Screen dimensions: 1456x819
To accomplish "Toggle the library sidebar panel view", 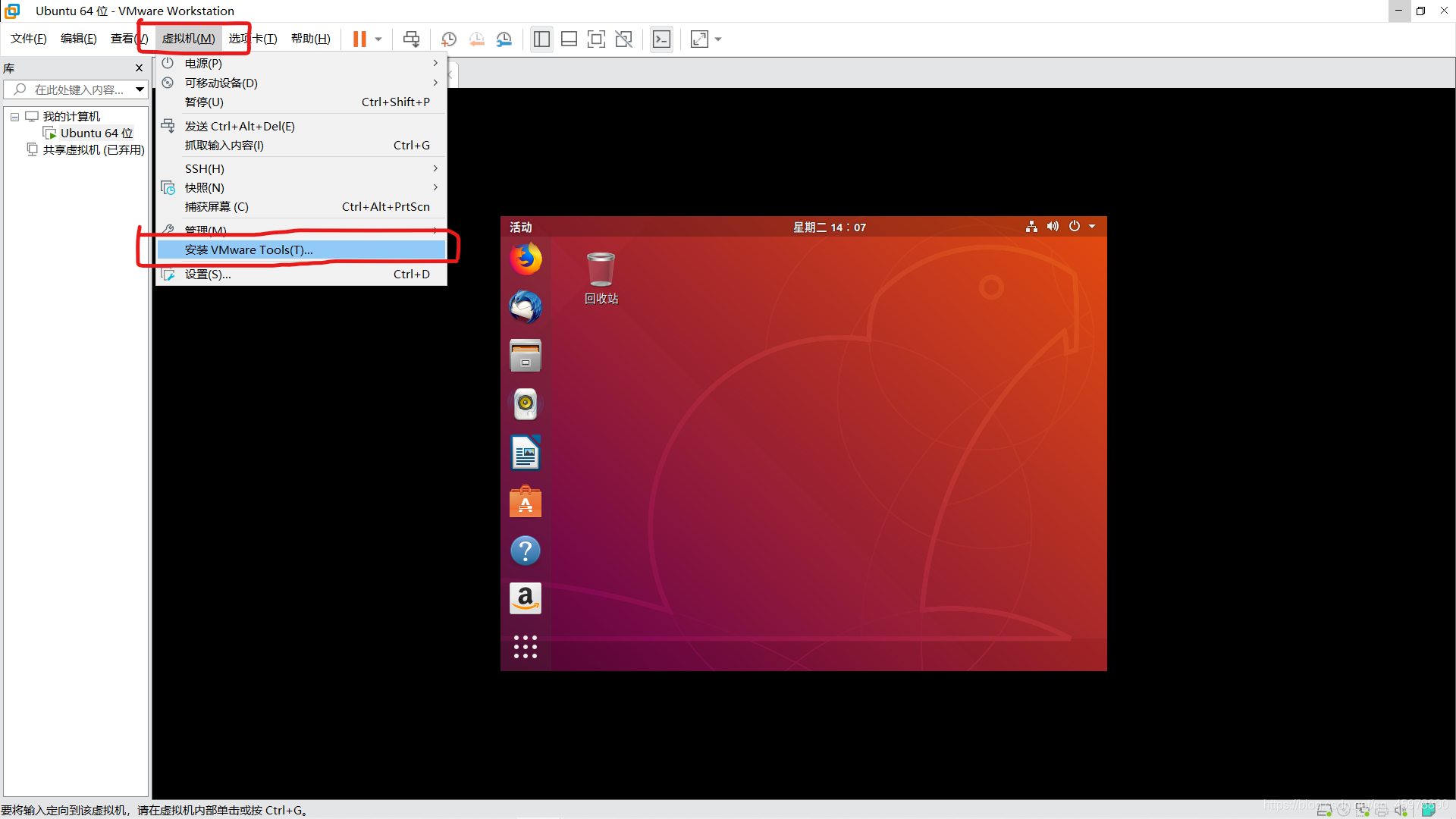I will click(541, 39).
